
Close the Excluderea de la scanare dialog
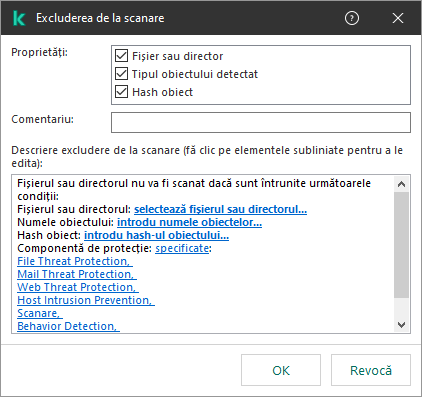click(x=398, y=18)
